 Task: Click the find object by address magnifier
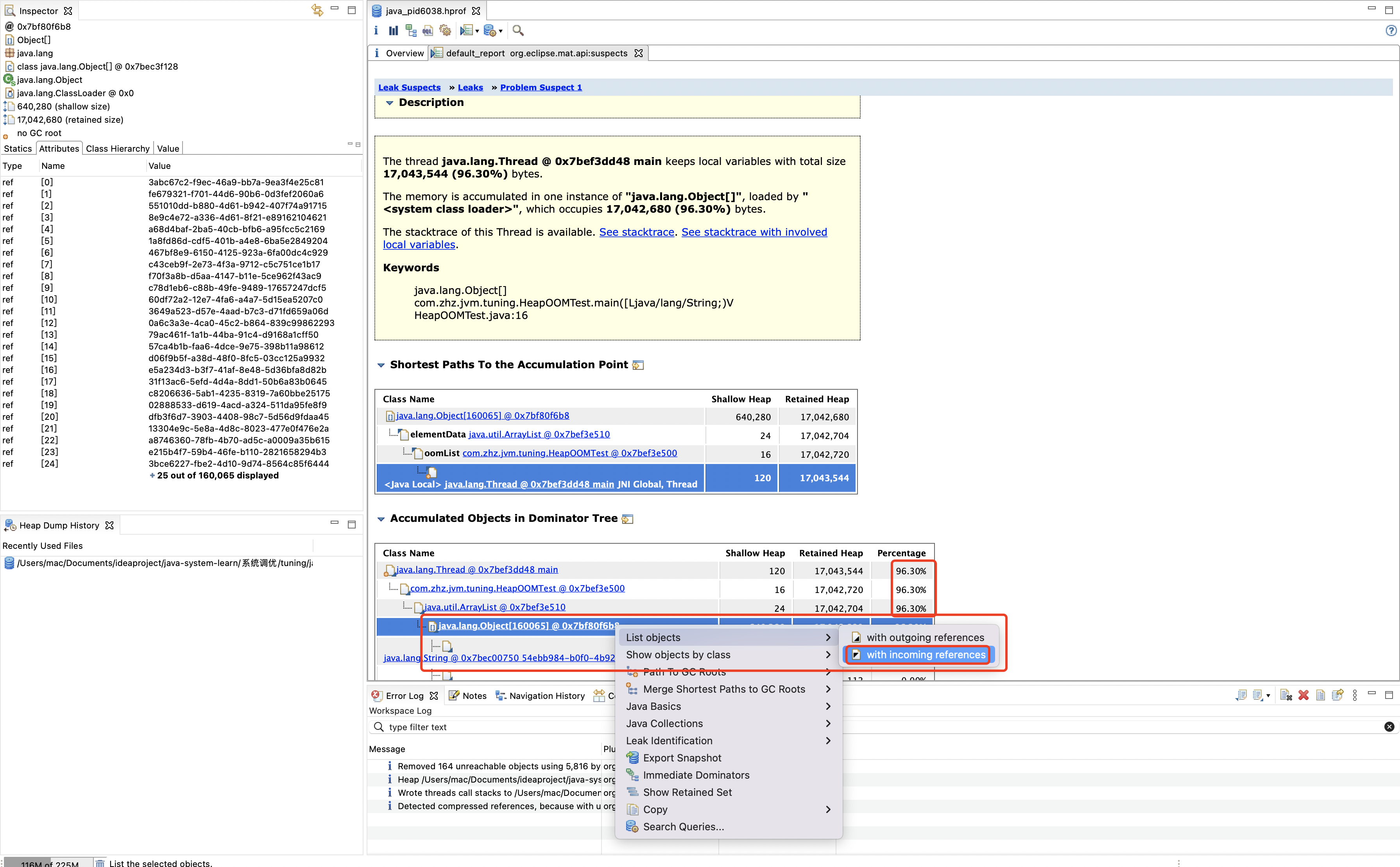point(518,30)
